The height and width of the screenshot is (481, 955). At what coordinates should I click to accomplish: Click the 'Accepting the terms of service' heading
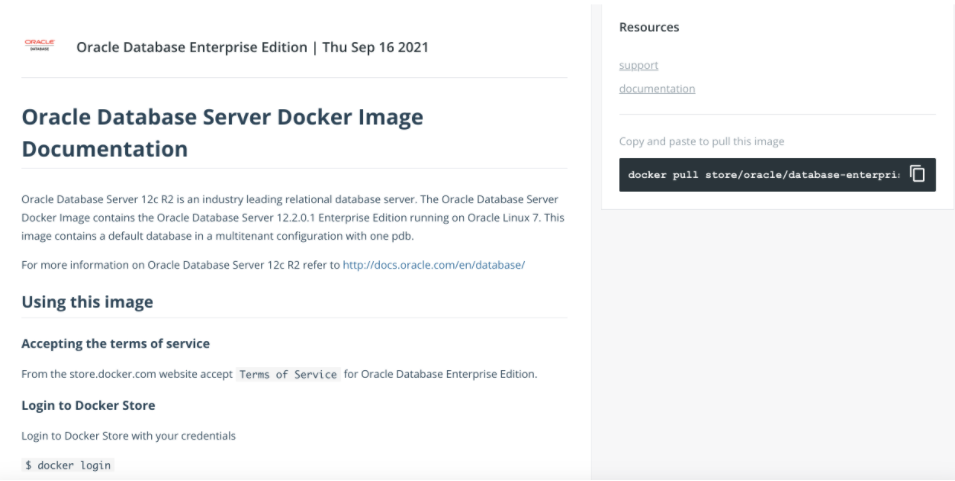pos(115,343)
